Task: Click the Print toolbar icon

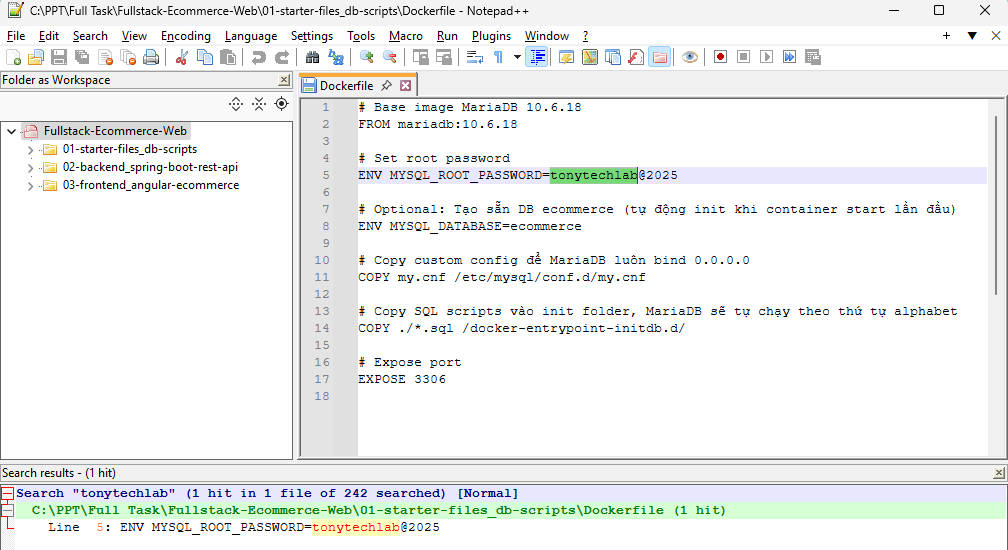Action: point(151,57)
